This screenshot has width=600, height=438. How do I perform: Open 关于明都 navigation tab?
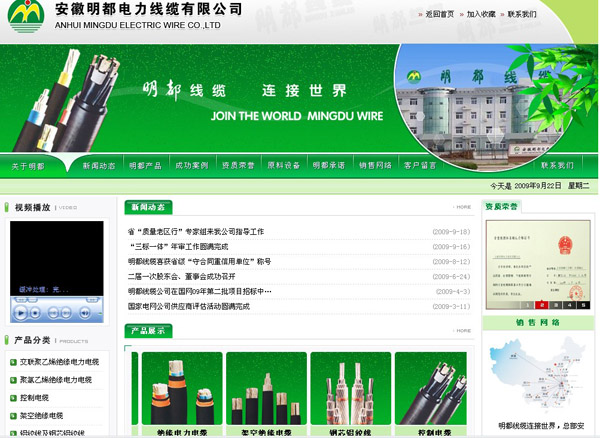pyautogui.click(x=28, y=166)
